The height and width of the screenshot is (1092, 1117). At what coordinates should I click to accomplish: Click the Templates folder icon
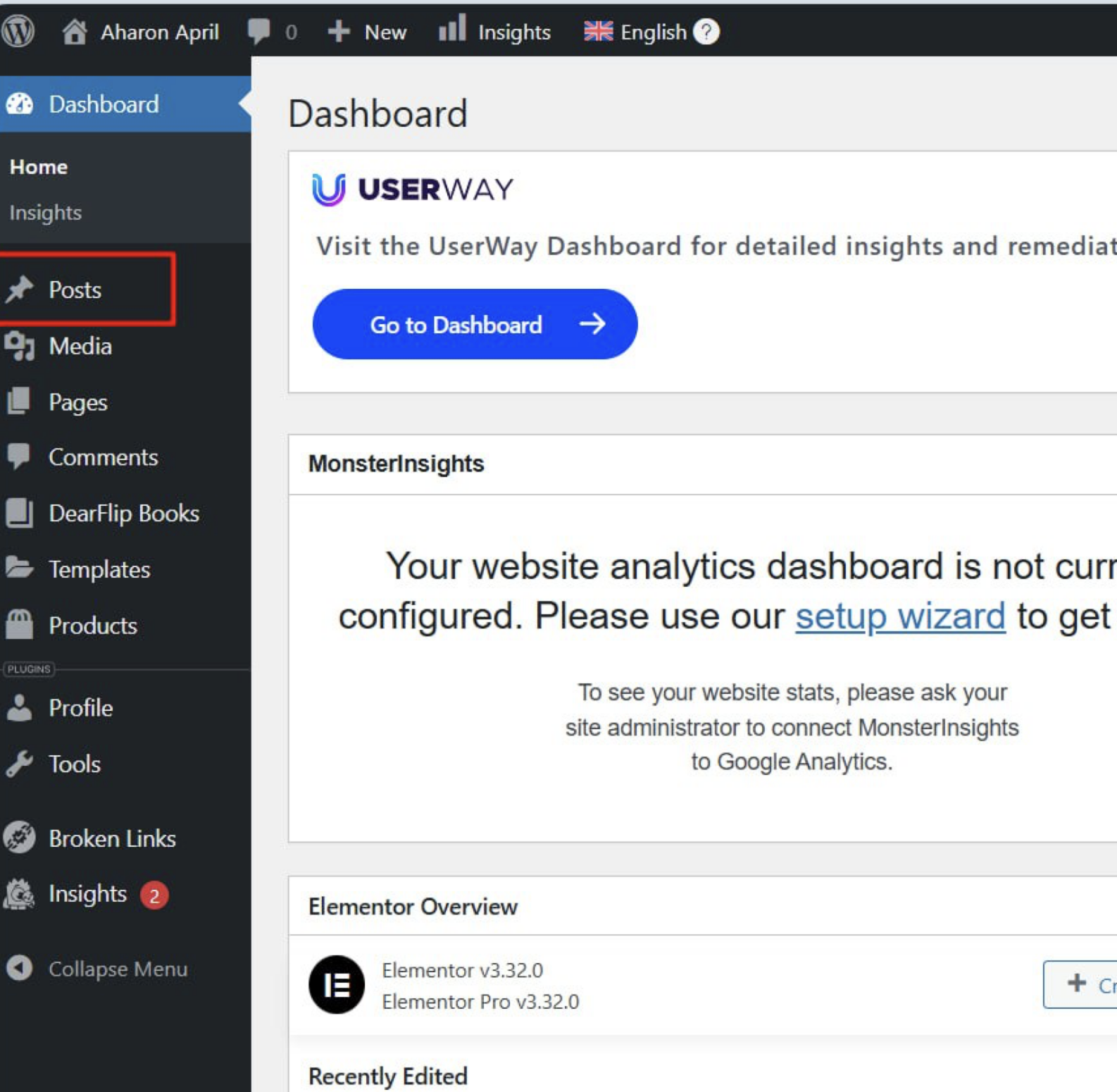pyautogui.click(x=19, y=568)
